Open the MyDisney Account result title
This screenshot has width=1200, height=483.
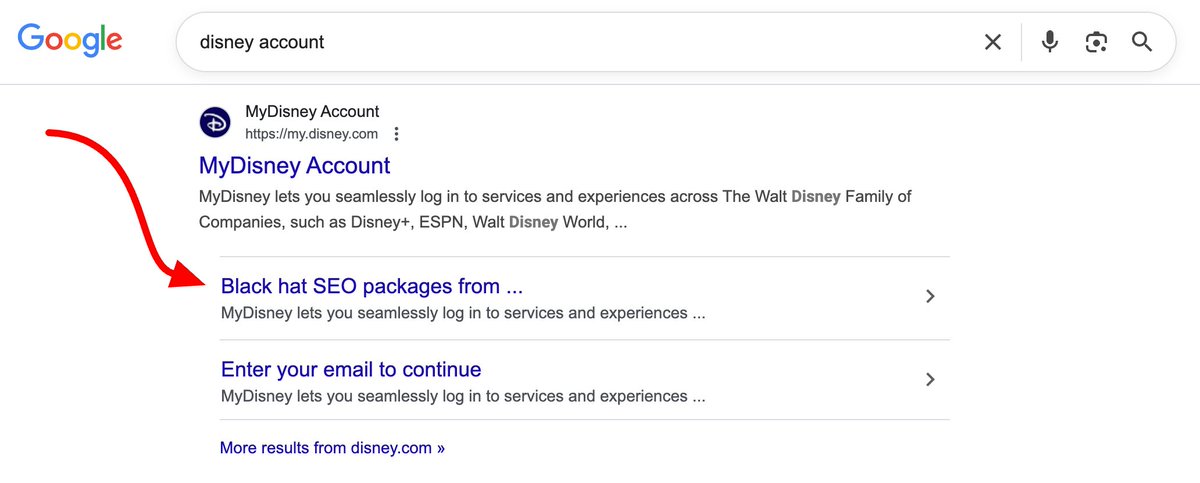pyautogui.click(x=295, y=165)
